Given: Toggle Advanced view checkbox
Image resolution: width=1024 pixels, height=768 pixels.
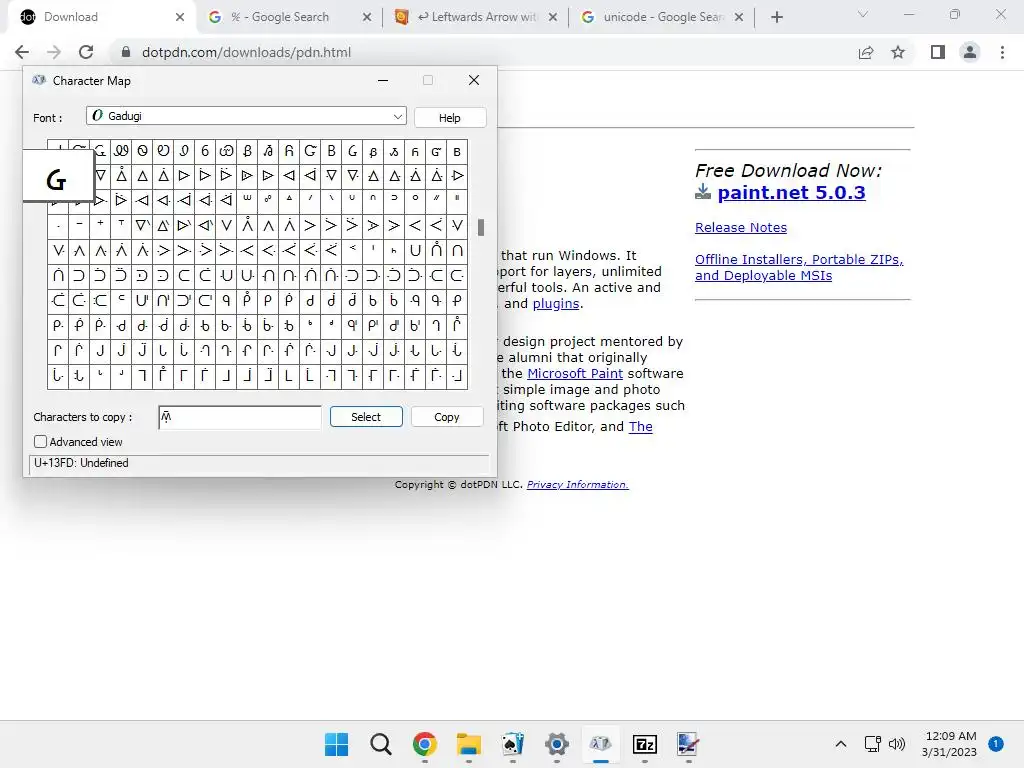Looking at the screenshot, I should click(x=40, y=441).
